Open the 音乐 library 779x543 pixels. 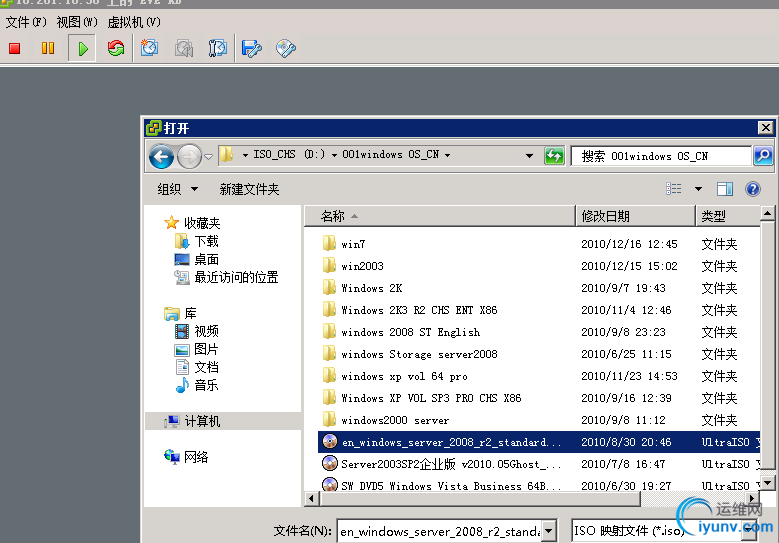pos(206,385)
